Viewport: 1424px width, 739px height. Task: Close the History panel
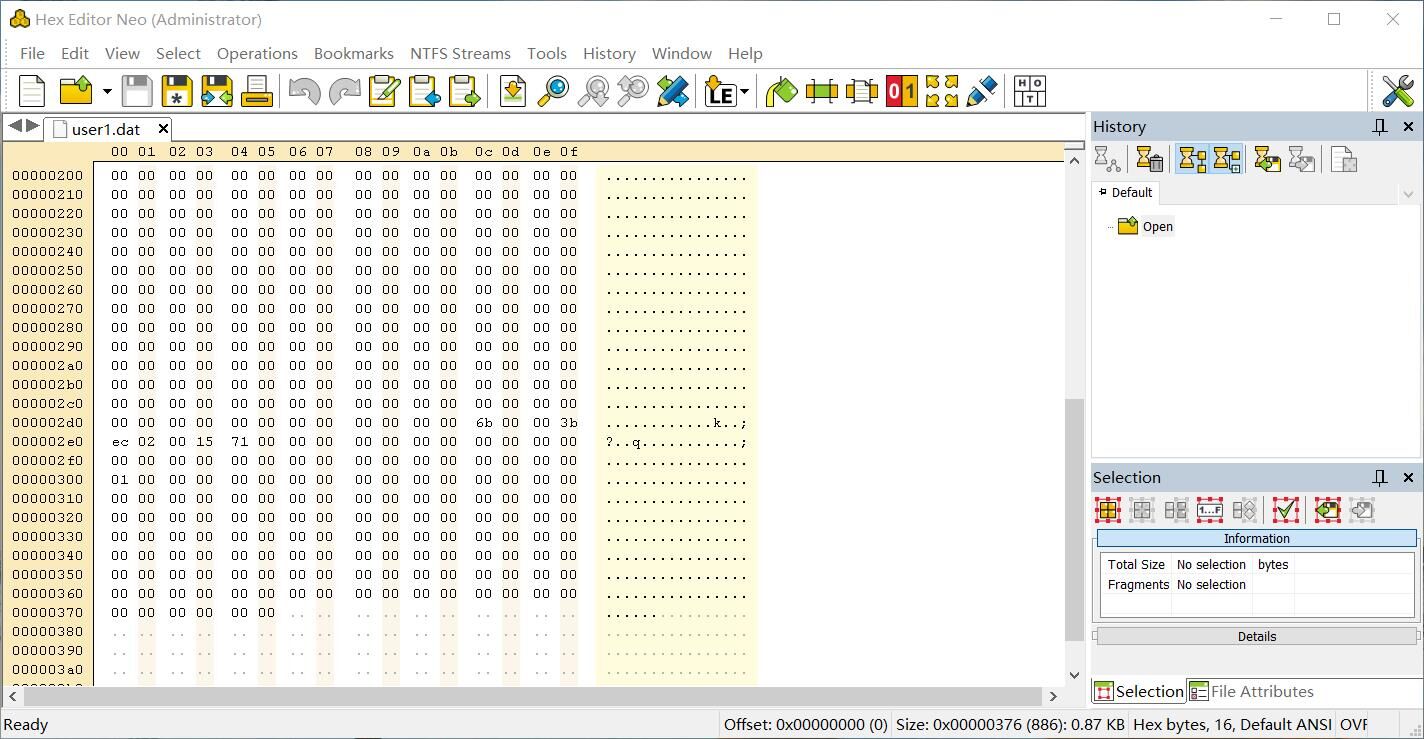click(1408, 126)
